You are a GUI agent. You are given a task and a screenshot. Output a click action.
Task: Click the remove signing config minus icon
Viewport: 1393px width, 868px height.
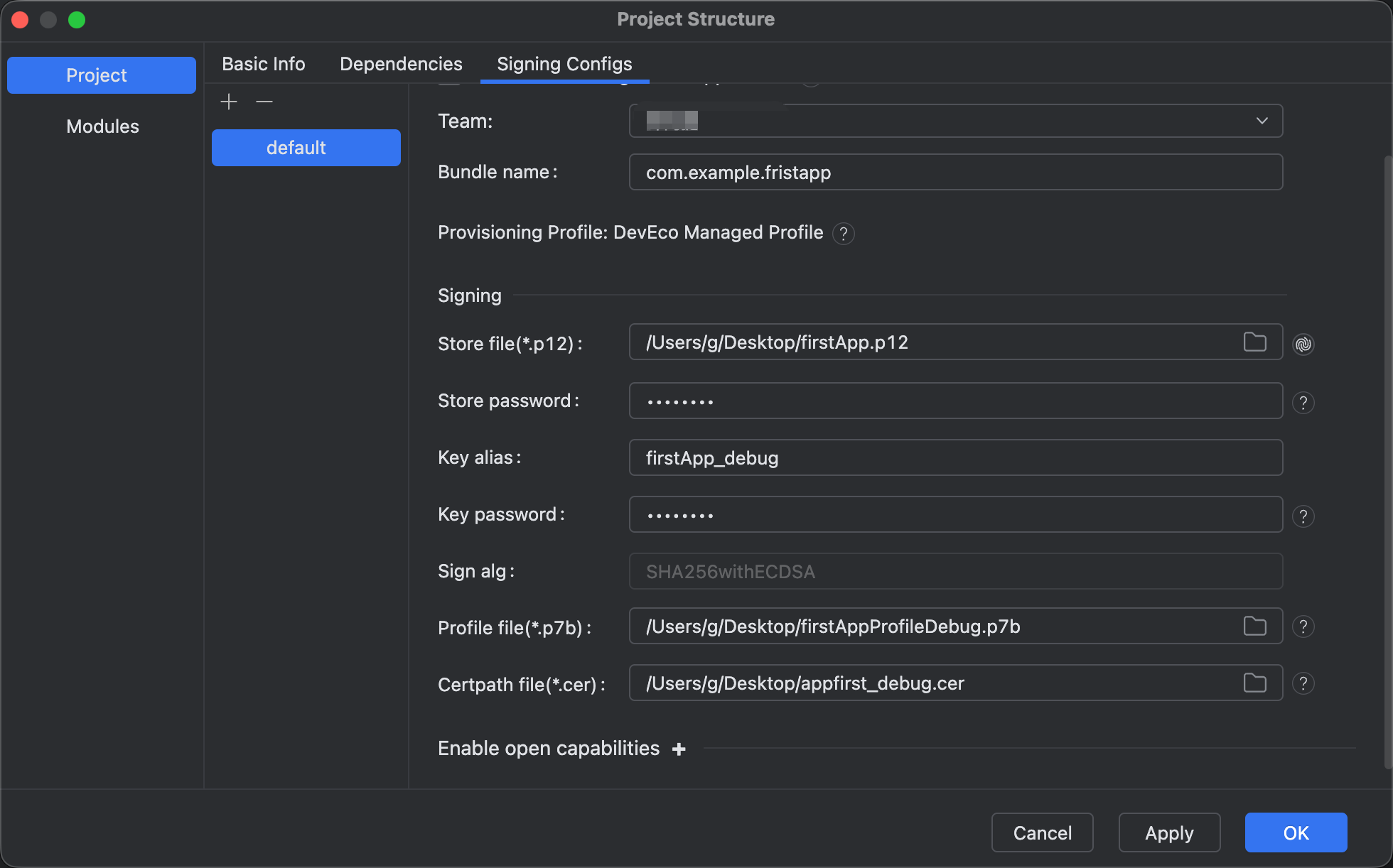[264, 102]
